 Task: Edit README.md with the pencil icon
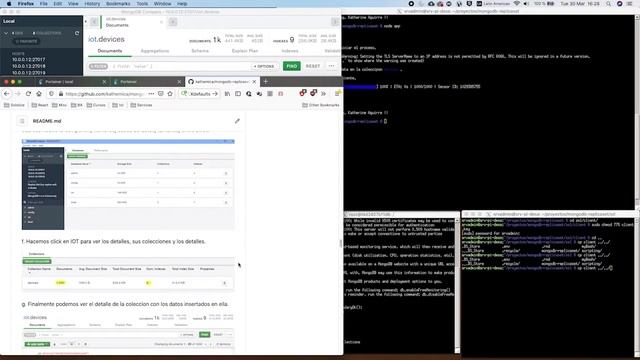[237, 121]
